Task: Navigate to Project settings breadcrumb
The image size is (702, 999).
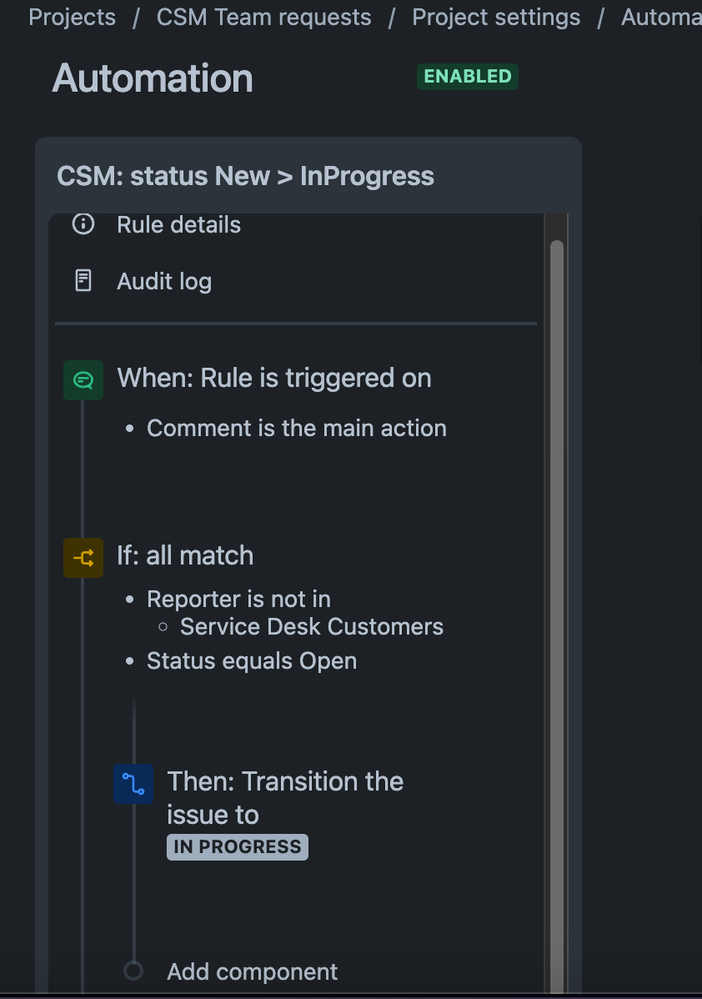Action: [496, 17]
